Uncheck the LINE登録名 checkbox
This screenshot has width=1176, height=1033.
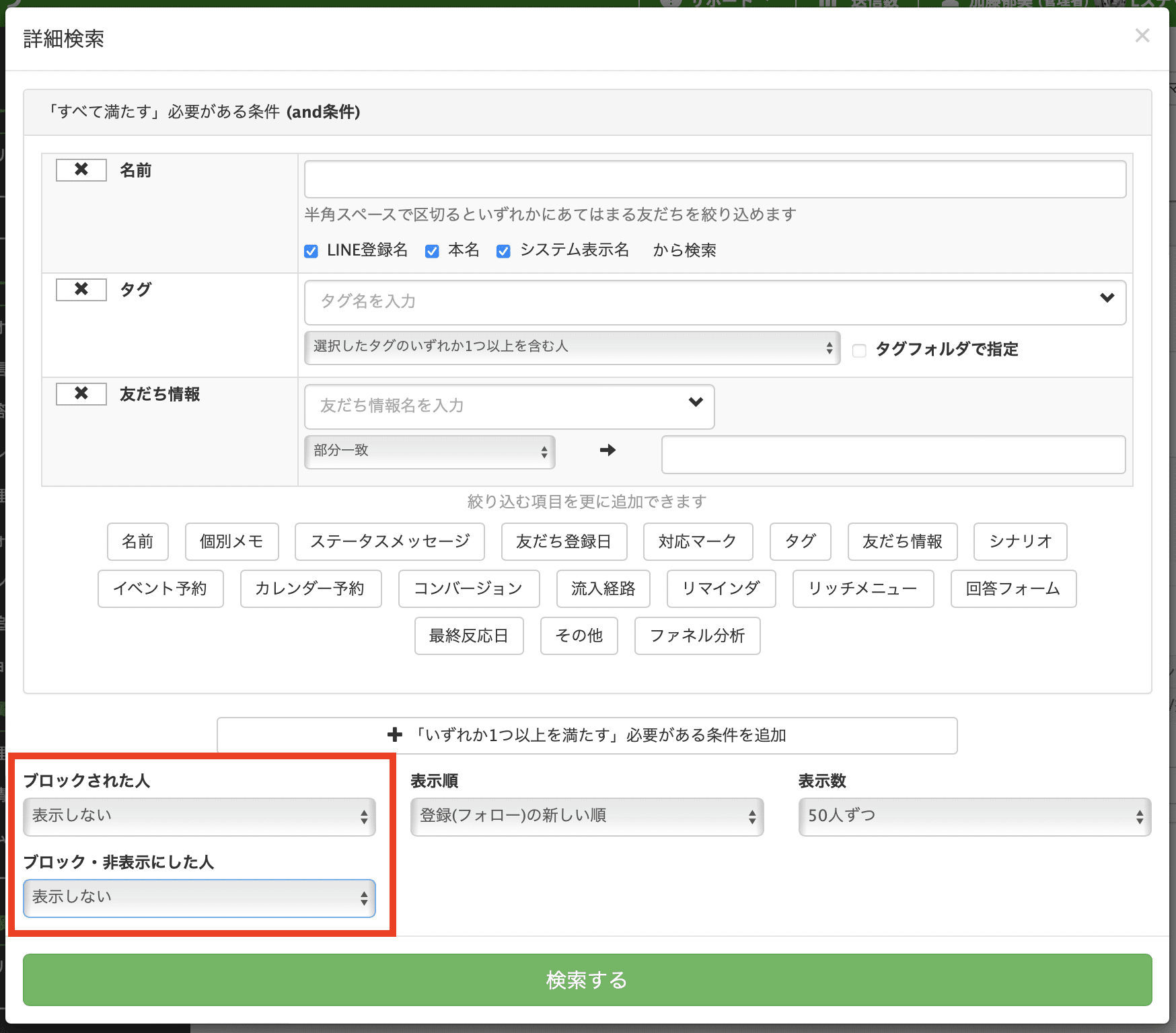[311, 250]
